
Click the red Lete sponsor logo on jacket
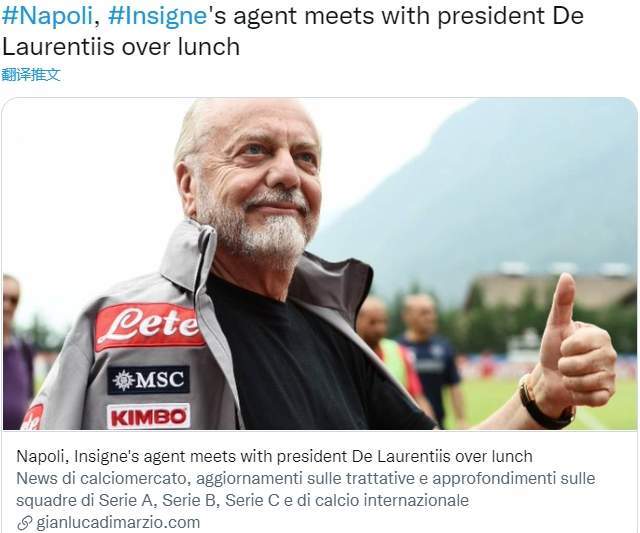pyautogui.click(x=149, y=326)
